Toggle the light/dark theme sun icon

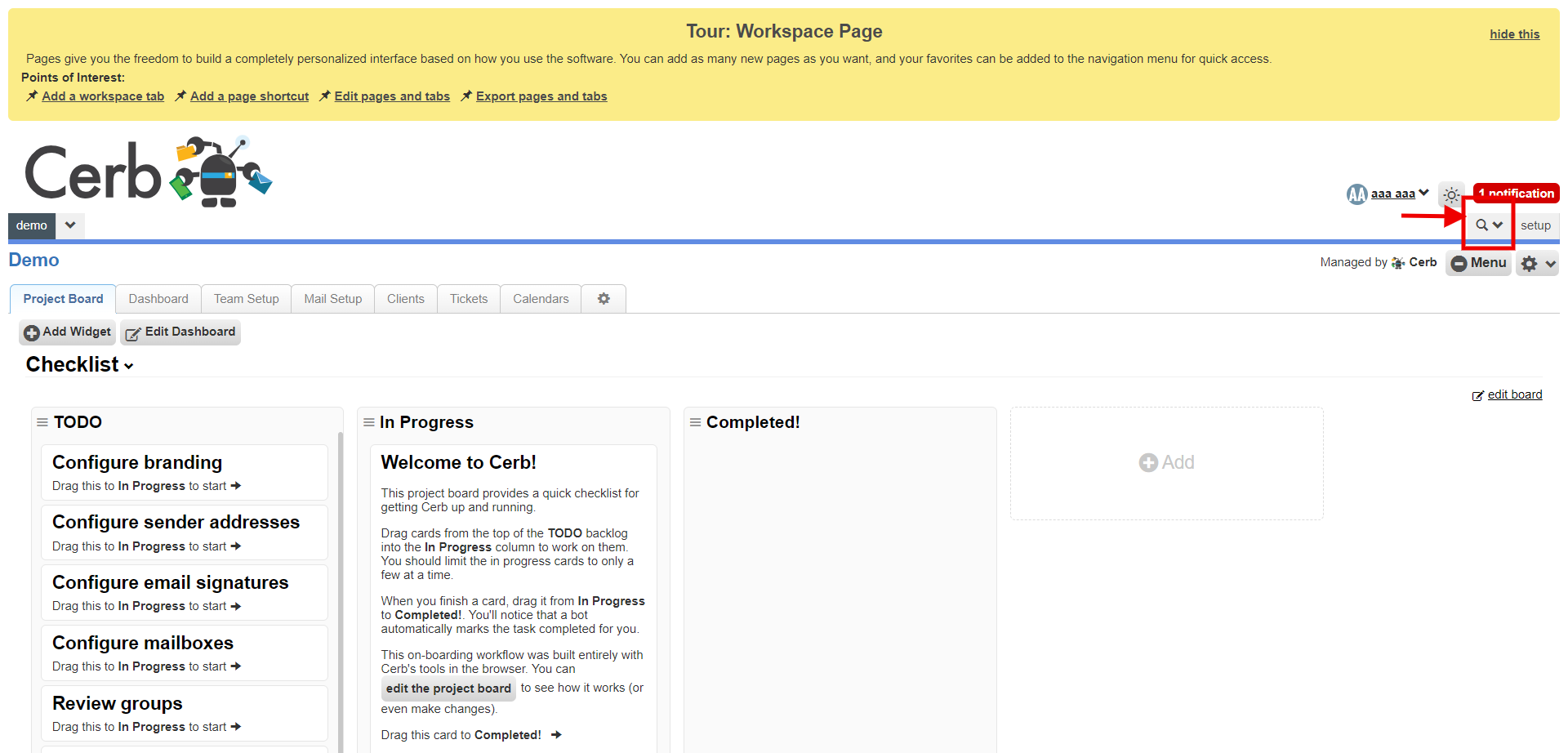[x=1451, y=194]
